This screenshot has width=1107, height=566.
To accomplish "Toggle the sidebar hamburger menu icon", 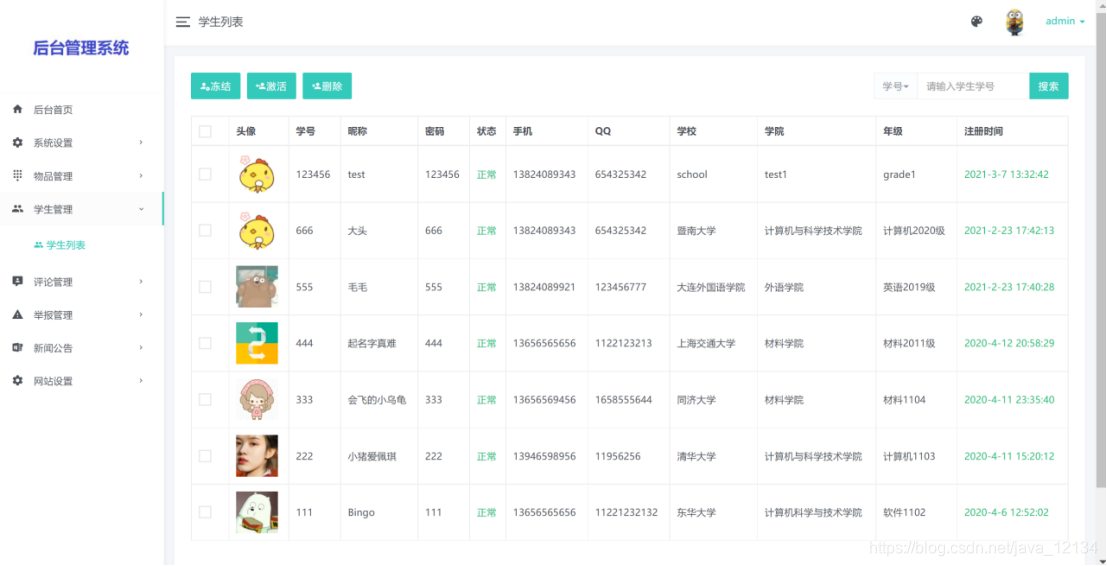I will point(183,22).
